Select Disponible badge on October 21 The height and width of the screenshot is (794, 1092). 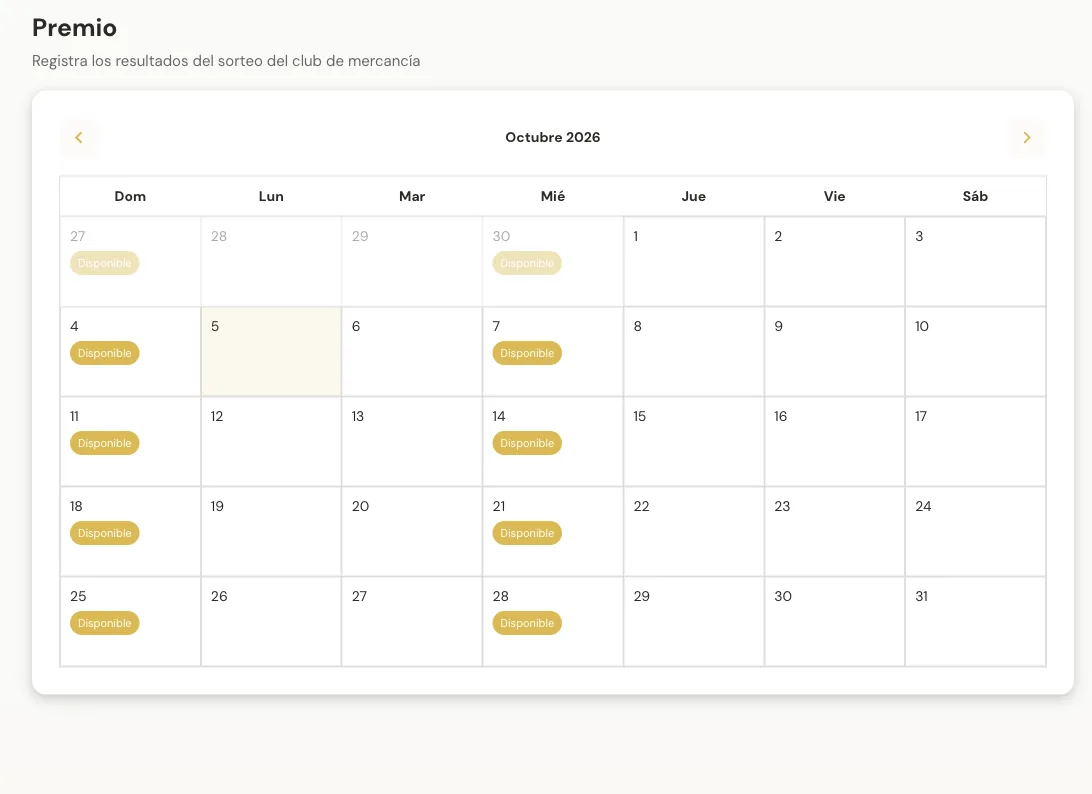click(526, 533)
